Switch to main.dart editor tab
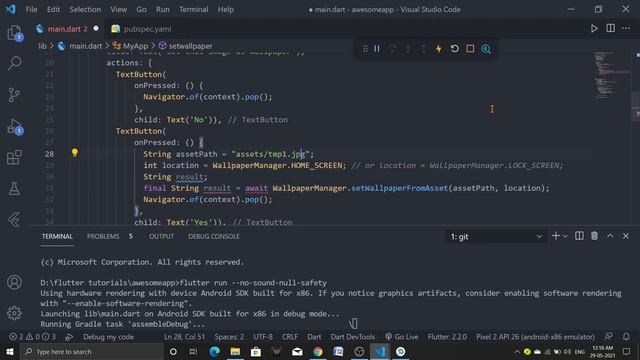 click(67, 29)
